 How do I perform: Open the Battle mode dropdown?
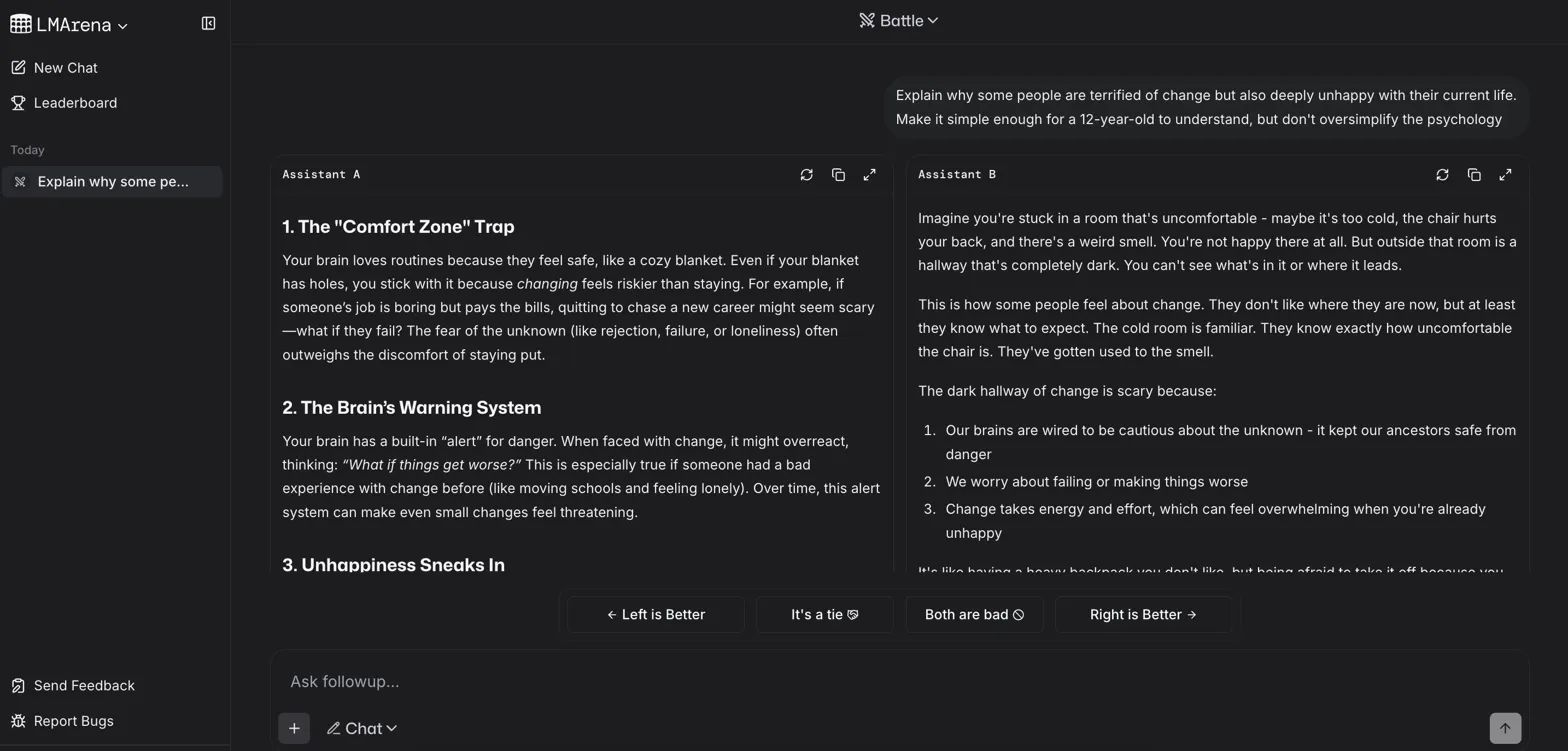[899, 21]
